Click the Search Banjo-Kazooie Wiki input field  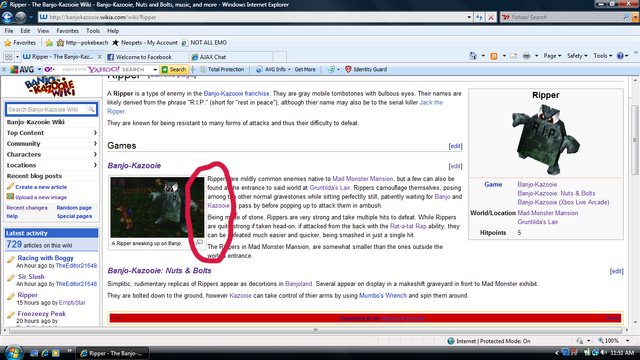coord(47,109)
